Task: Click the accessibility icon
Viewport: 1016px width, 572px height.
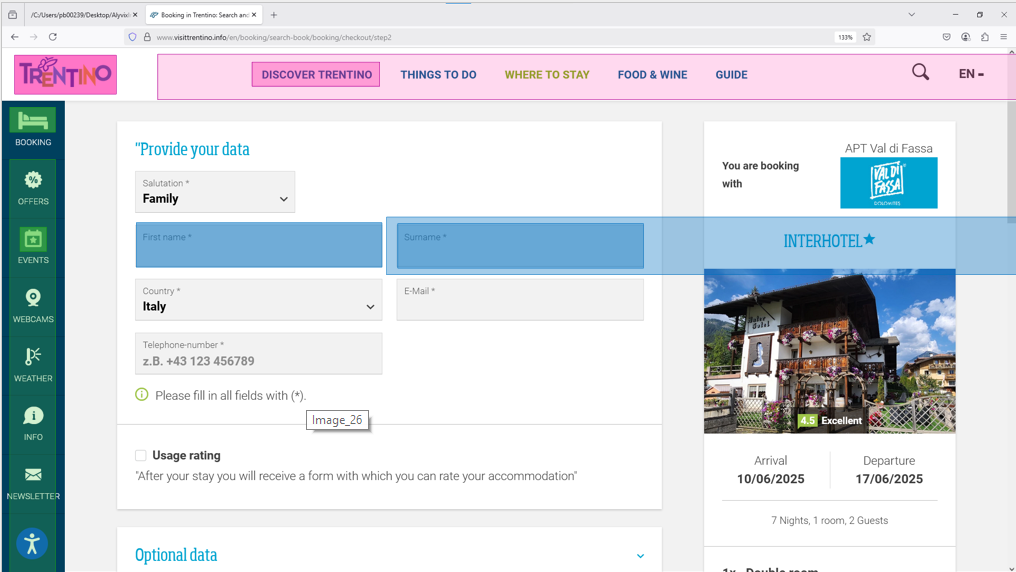Action: 32,543
